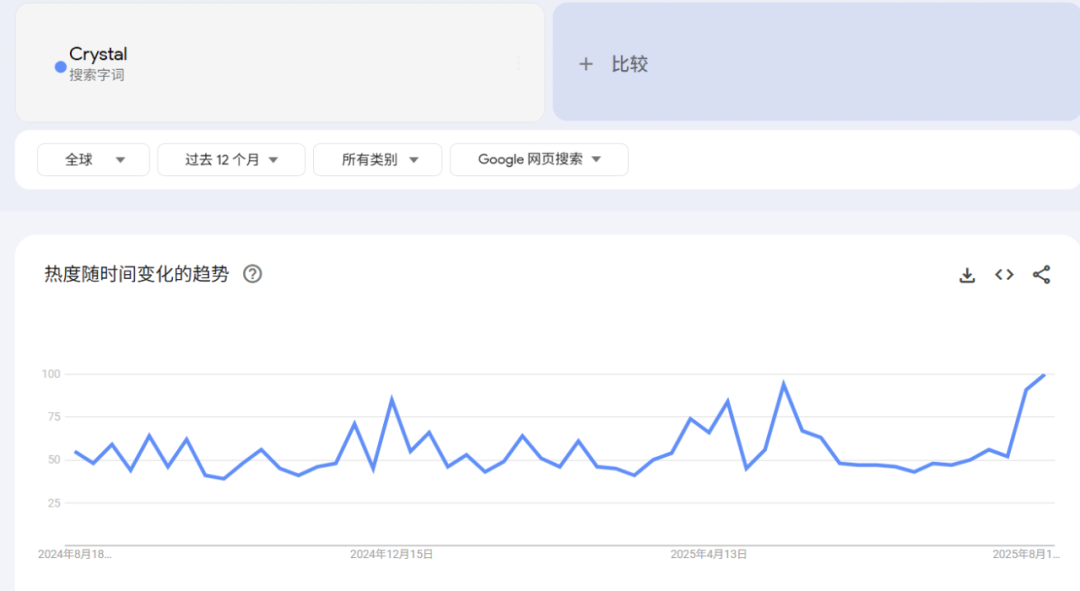The height and width of the screenshot is (591, 1080).
Task: Open help next to 热度随时间变化的趋势
Action: click(253, 274)
